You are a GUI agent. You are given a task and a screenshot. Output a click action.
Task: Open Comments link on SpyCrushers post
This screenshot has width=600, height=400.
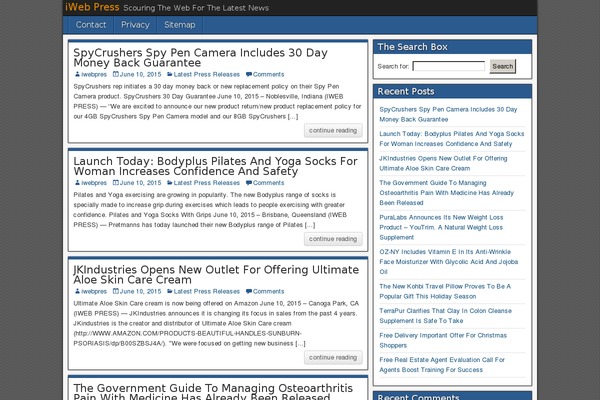click(268, 74)
